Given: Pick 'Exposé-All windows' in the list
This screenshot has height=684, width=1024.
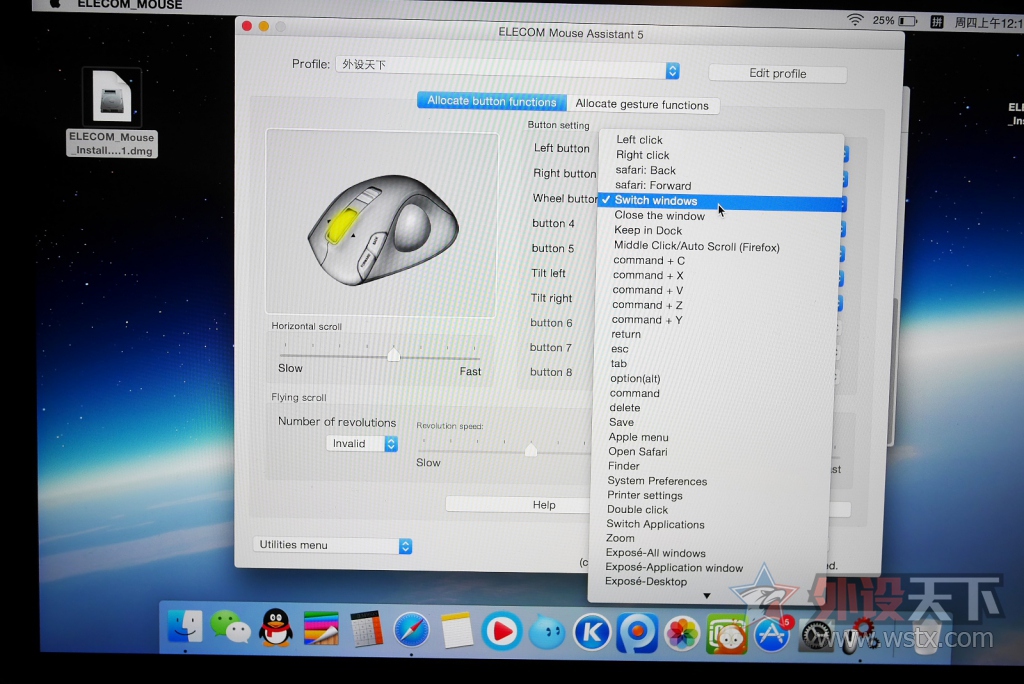Looking at the screenshot, I should click(x=655, y=553).
